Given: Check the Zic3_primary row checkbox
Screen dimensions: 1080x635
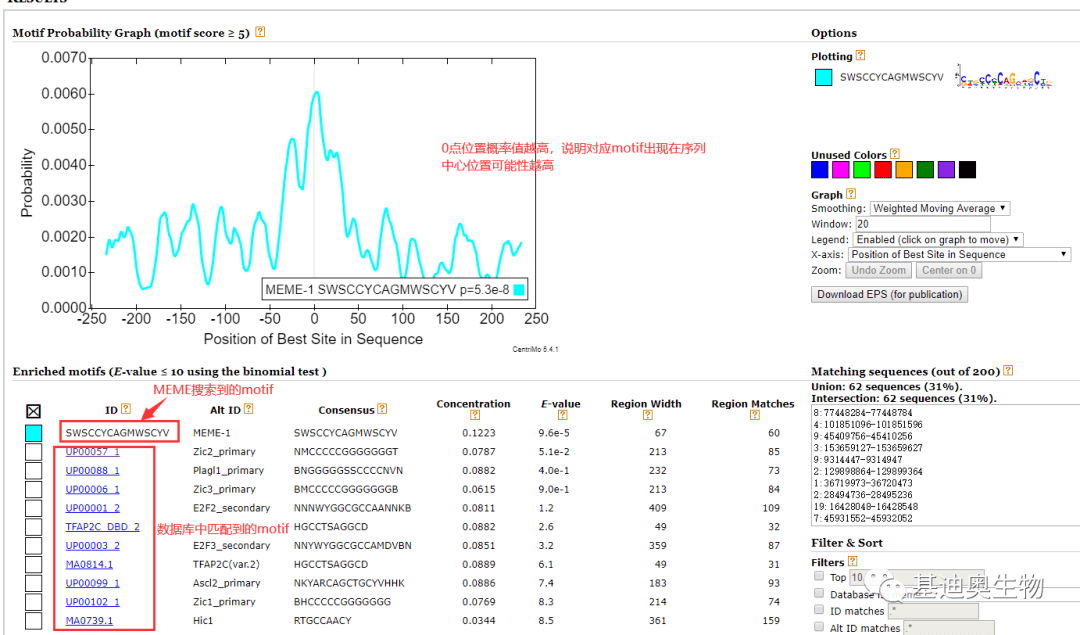Looking at the screenshot, I should pos(33,489).
